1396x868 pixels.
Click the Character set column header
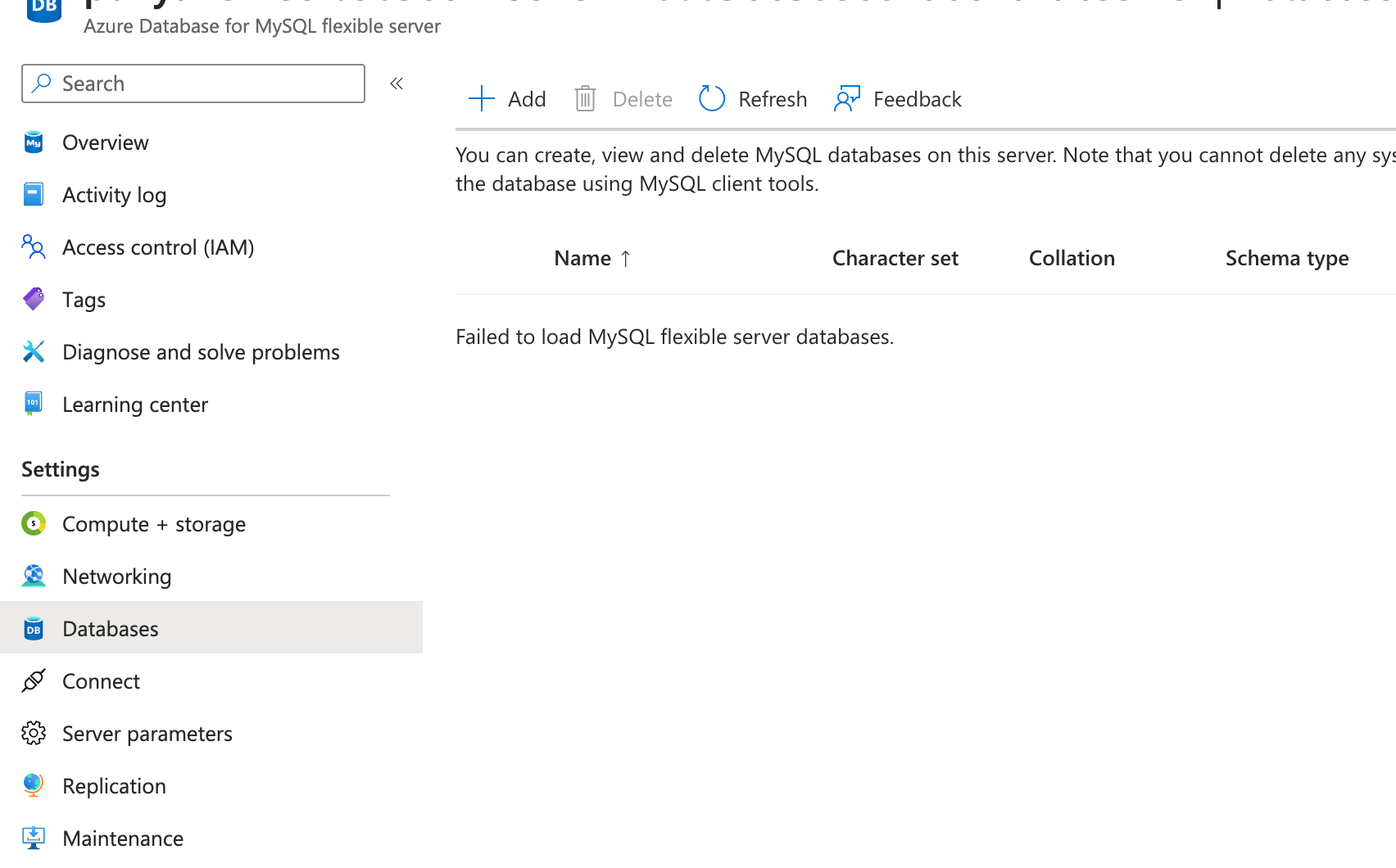[x=895, y=258]
